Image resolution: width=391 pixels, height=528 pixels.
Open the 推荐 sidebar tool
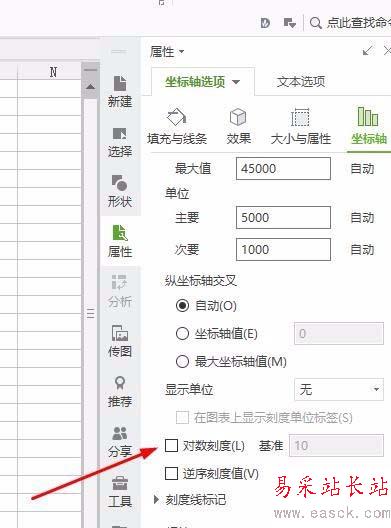point(120,391)
